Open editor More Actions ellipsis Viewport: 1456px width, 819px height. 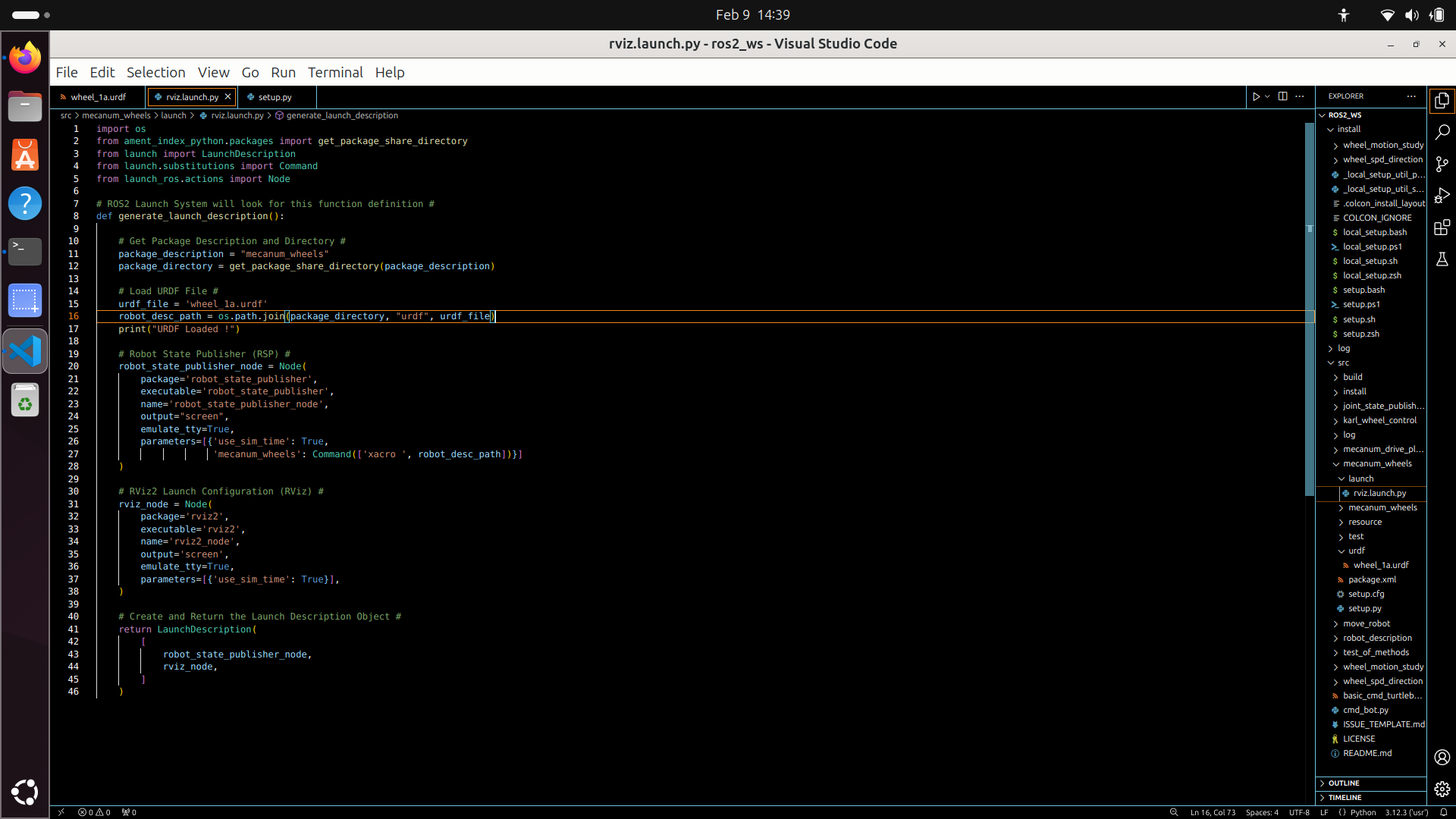click(x=1300, y=96)
